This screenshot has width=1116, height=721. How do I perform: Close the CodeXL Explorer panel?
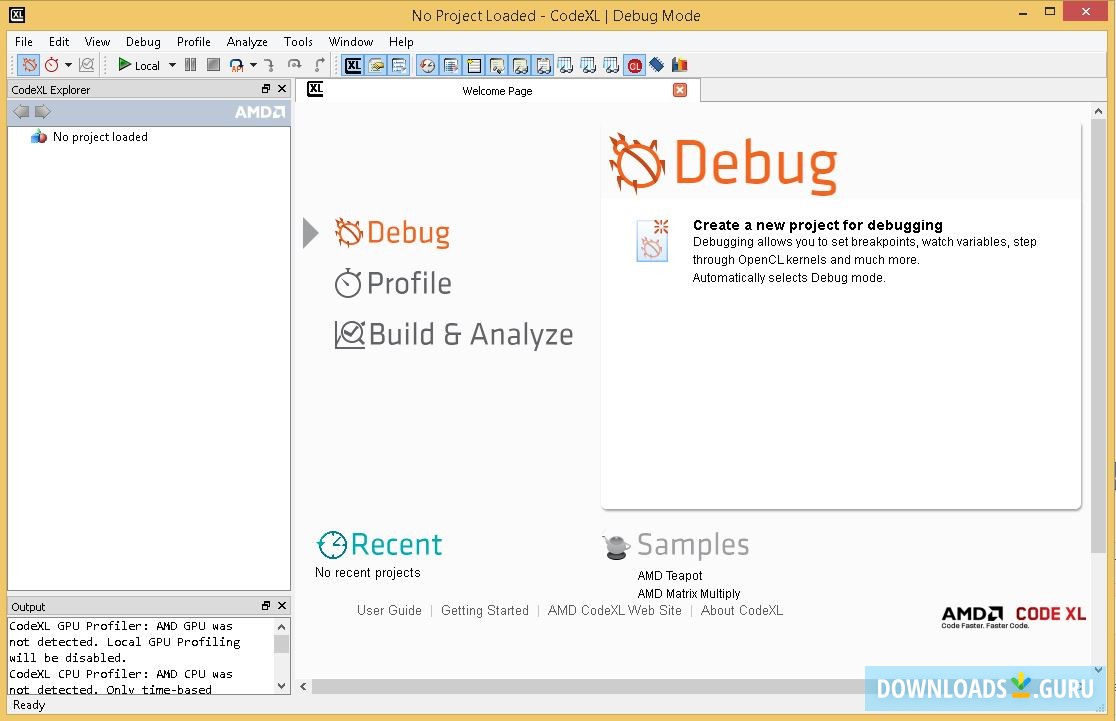(x=282, y=89)
